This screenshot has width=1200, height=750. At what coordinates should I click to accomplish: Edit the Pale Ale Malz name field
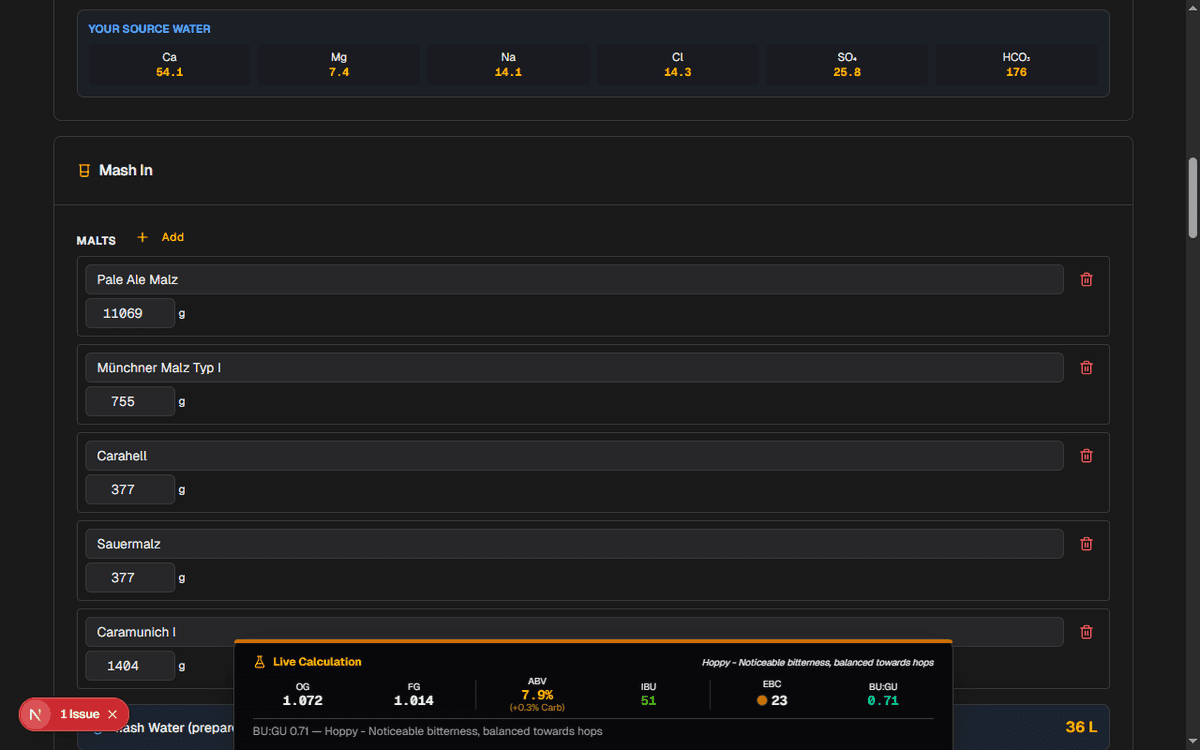573,280
